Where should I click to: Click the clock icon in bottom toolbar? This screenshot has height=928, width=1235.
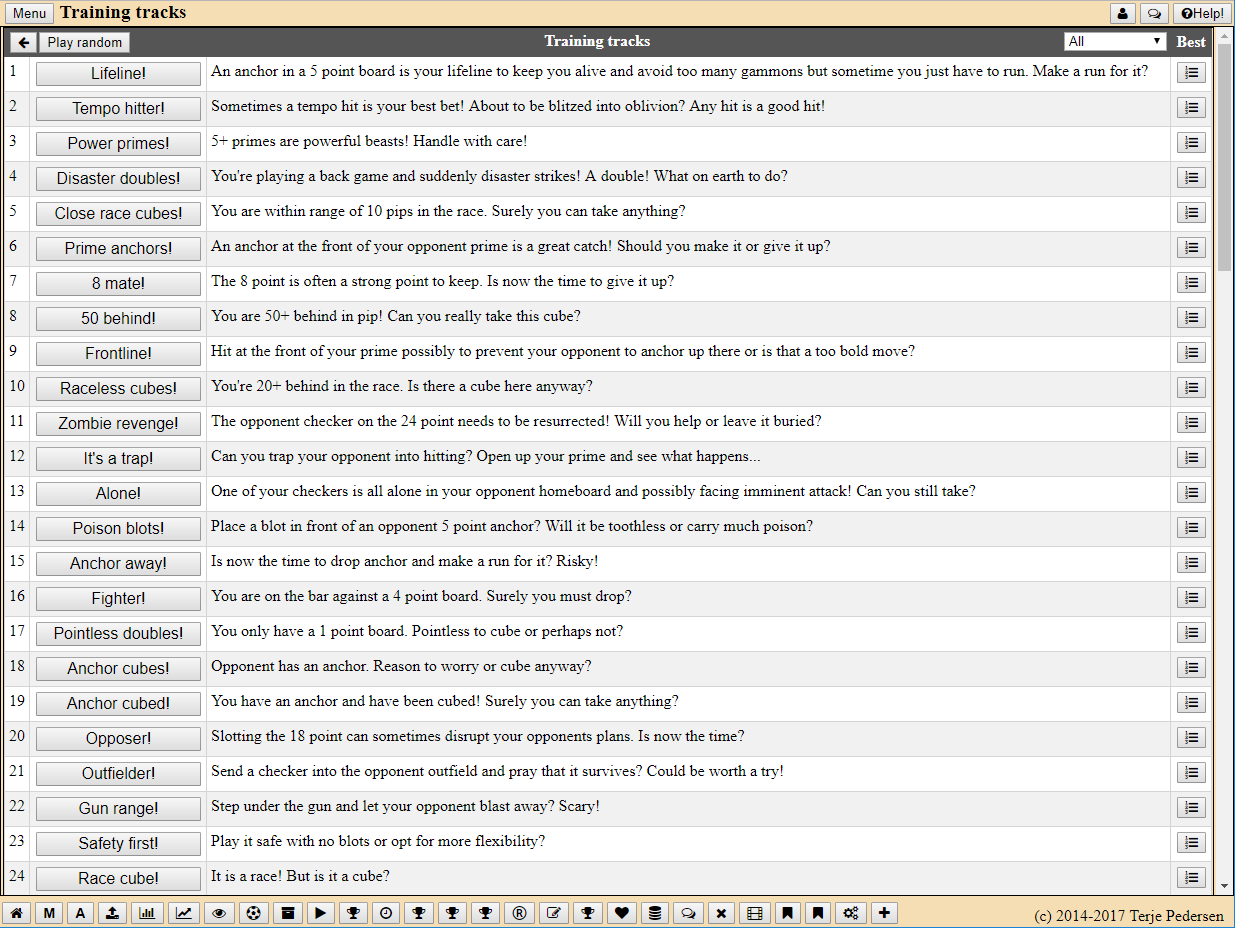tap(385, 913)
